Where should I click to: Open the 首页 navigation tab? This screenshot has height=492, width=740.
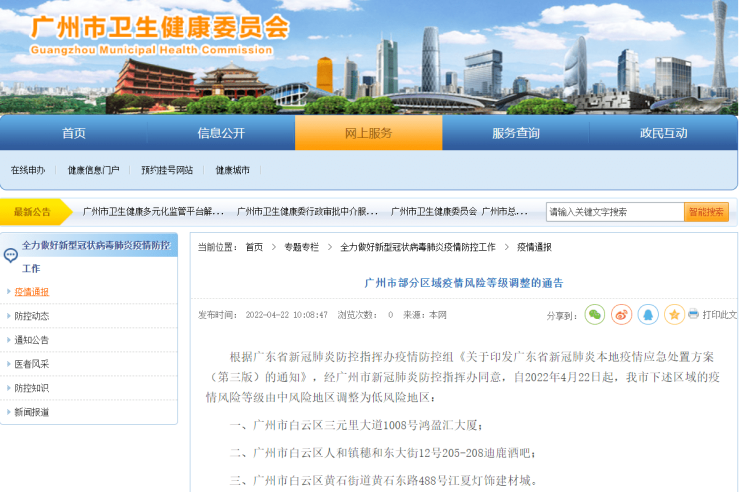(x=74, y=133)
